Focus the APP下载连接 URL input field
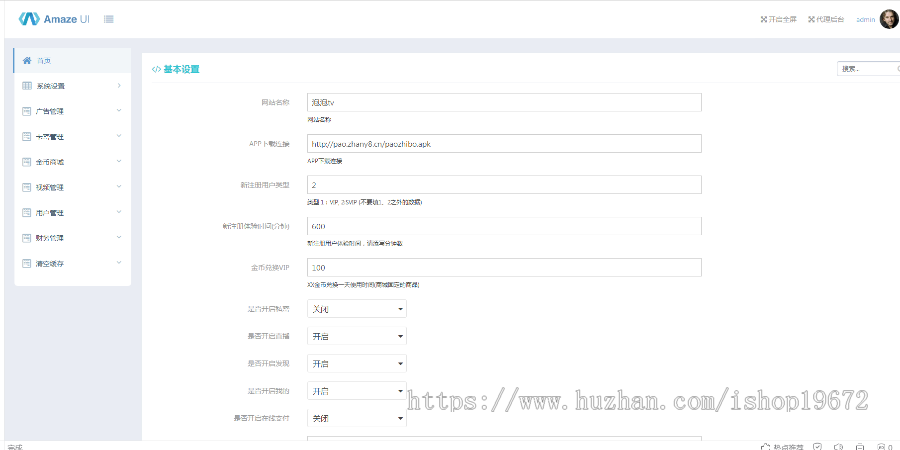Screen dimensions: 900x450 (x=505, y=143)
